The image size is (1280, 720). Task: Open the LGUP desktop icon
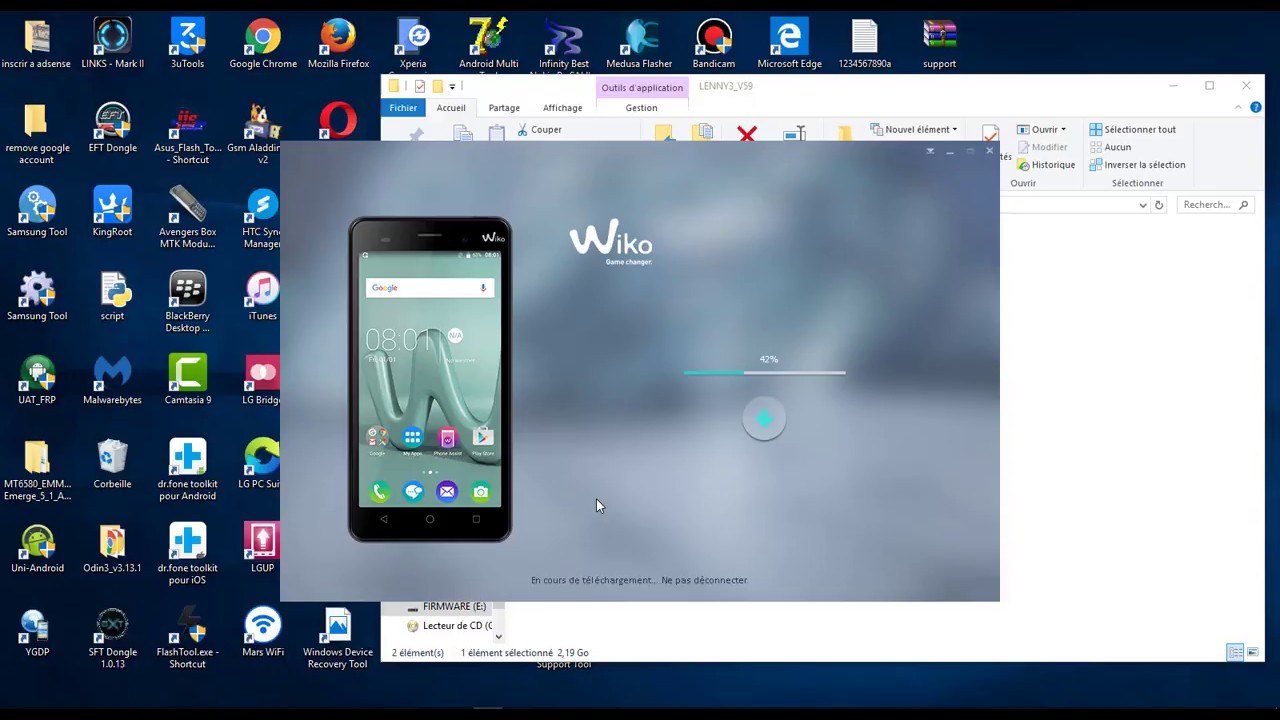coord(263,547)
